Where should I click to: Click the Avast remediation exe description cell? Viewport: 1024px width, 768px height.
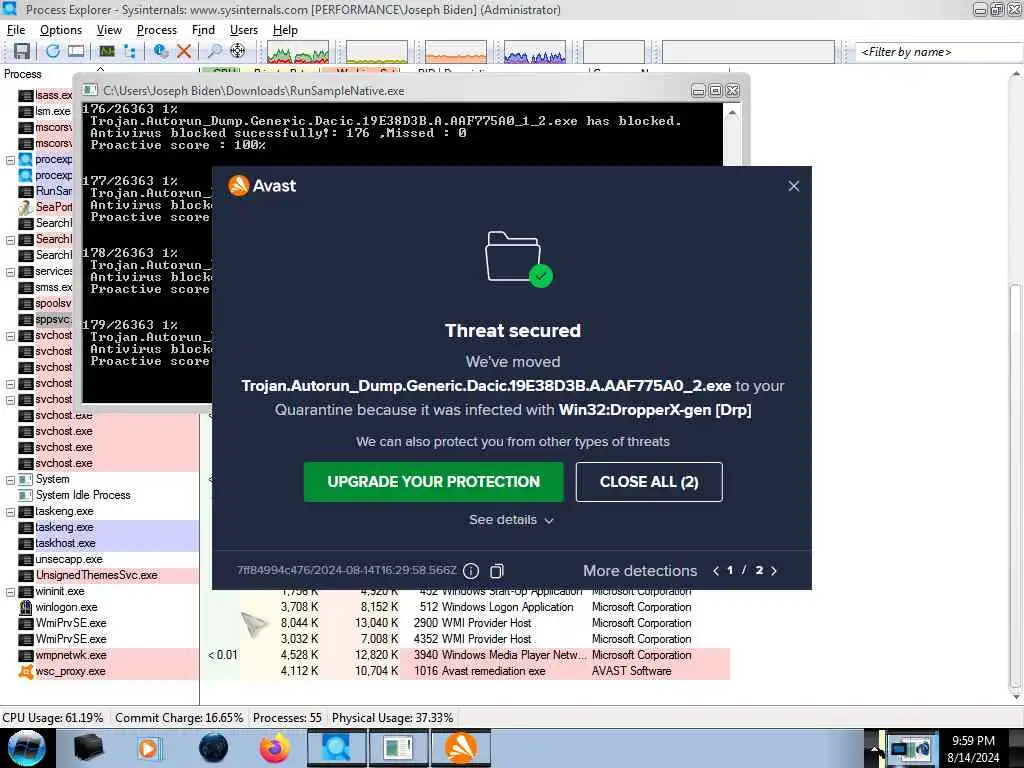pos(493,671)
